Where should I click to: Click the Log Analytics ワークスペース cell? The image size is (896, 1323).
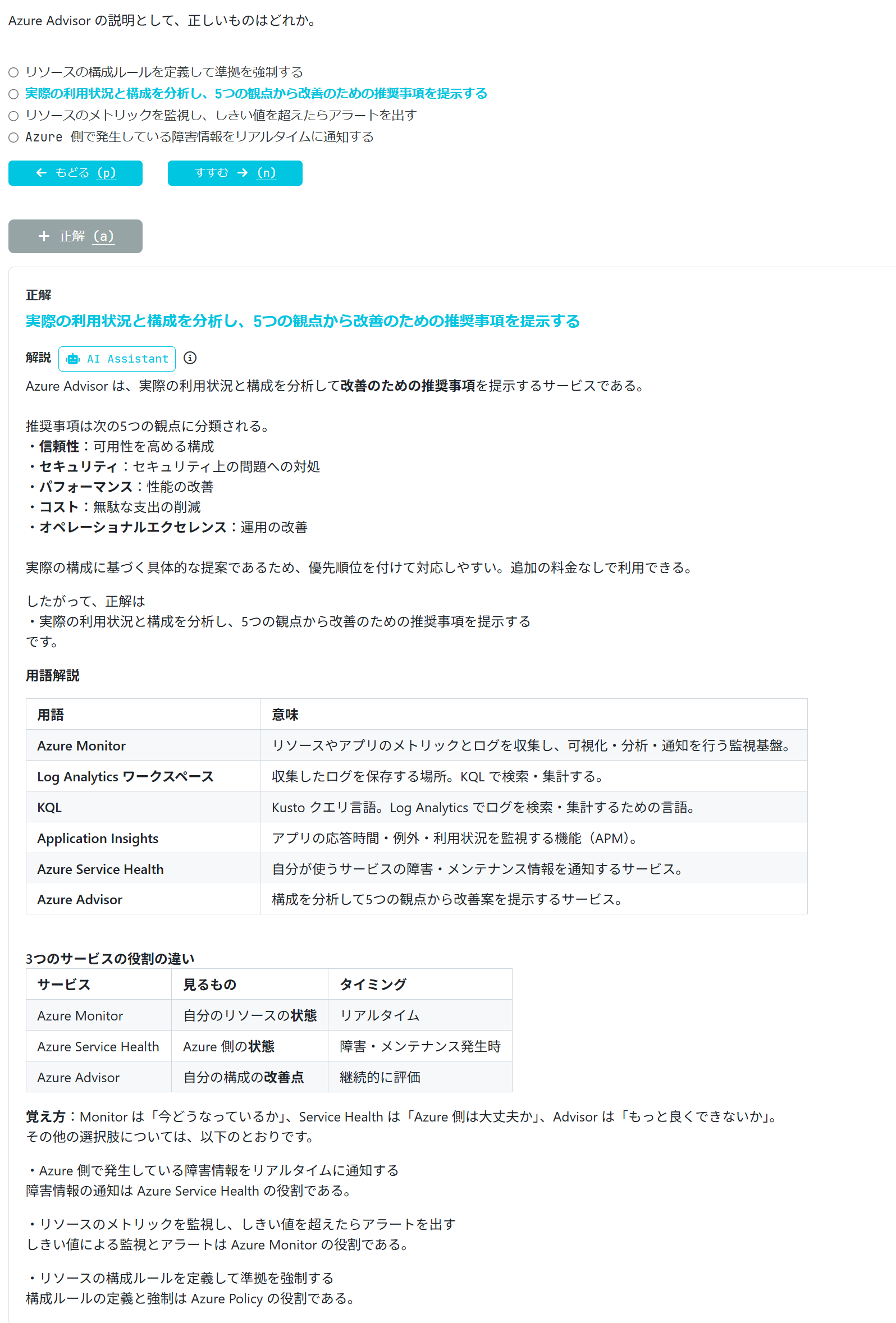tap(143, 776)
